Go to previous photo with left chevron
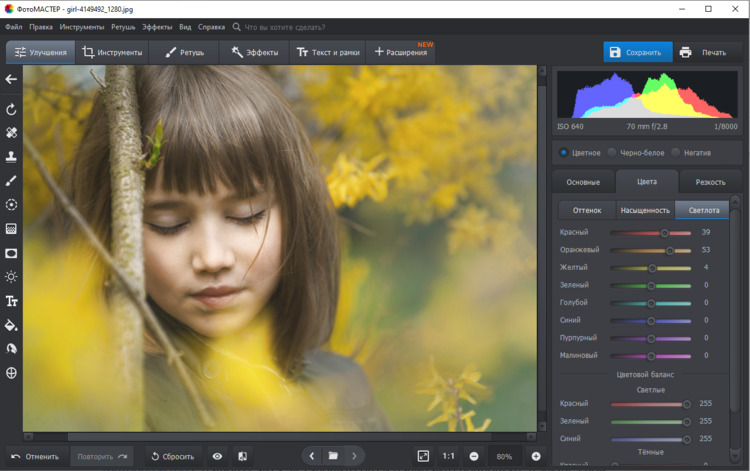750x471 pixels. [x=311, y=456]
